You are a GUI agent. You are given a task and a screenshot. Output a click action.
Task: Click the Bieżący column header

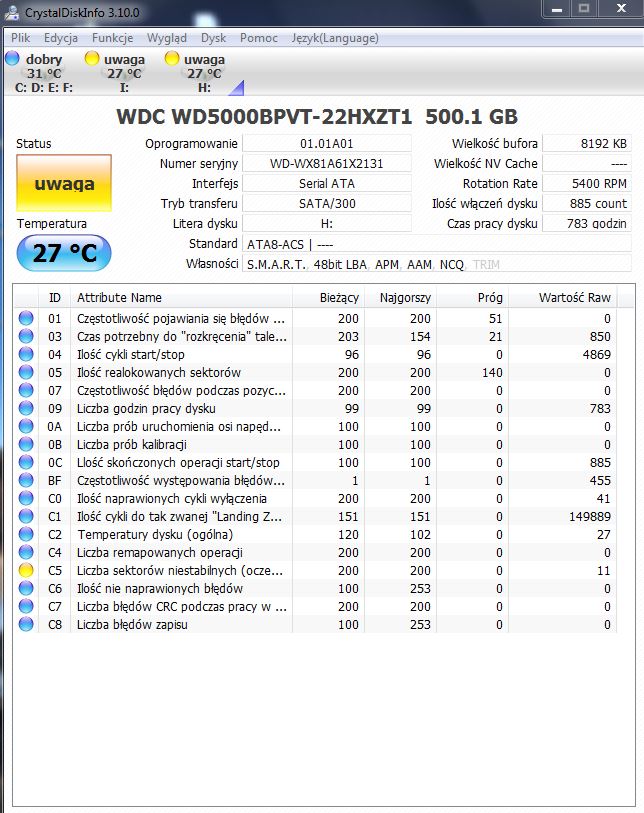click(x=329, y=298)
